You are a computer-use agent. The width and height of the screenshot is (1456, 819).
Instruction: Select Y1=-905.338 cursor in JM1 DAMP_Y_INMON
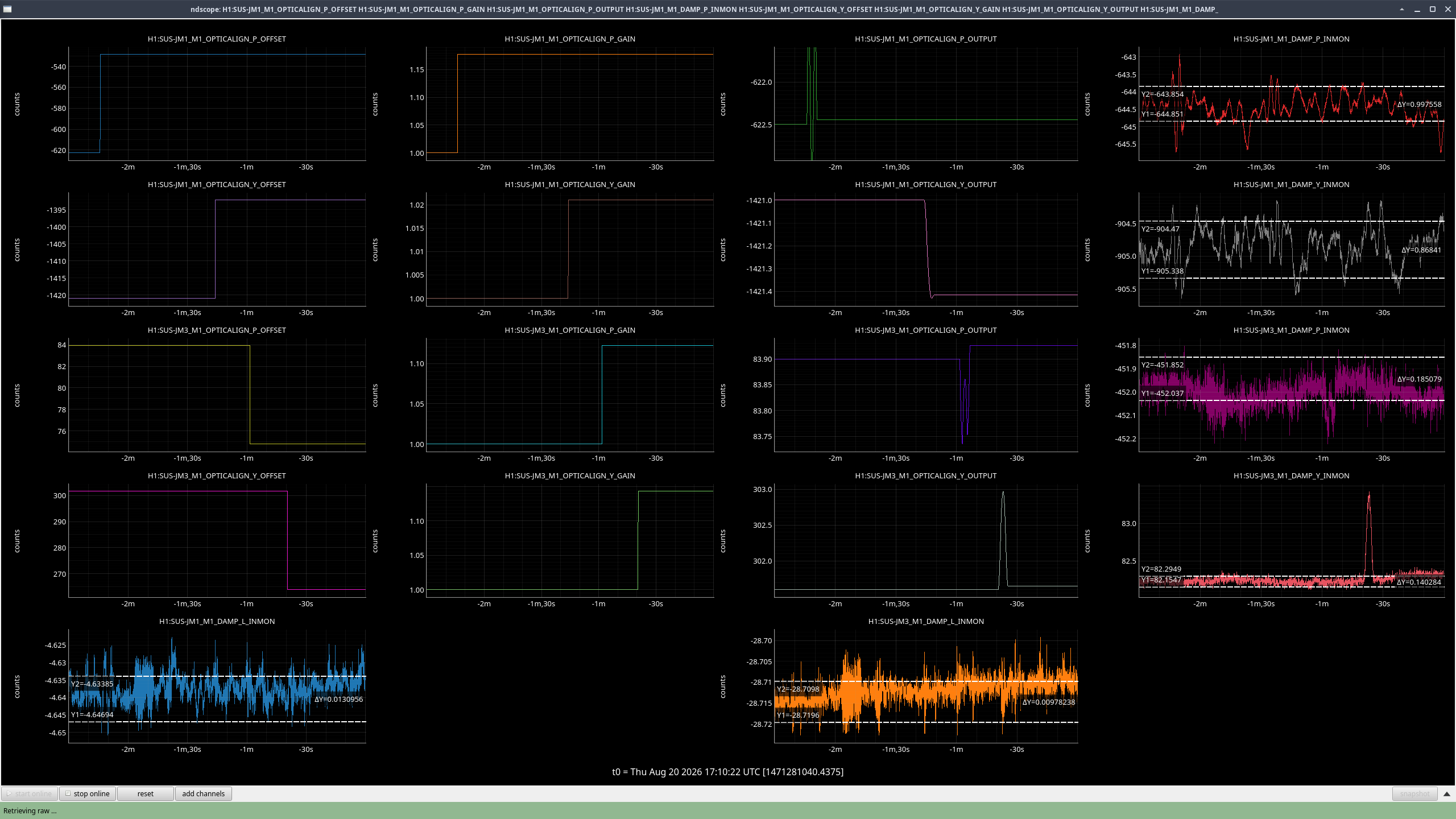[x=1163, y=271]
